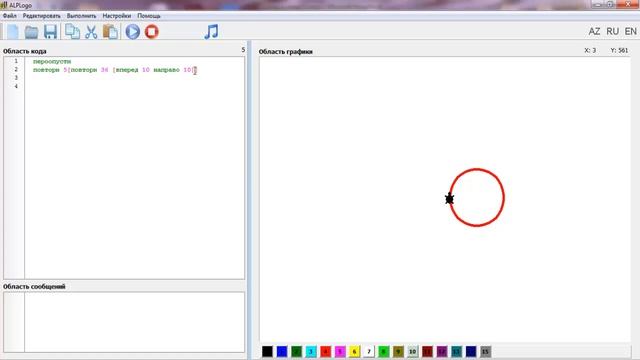The image size is (640, 360).
Task: Select the cyan color swatch numbered 3
Action: (x=311, y=351)
